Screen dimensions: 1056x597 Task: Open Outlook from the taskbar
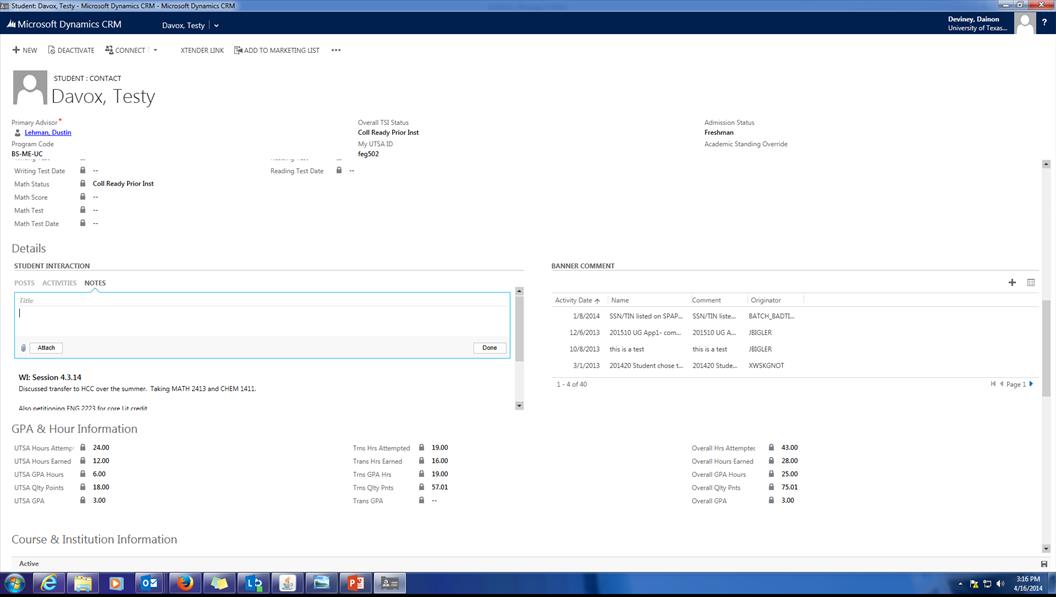pos(149,583)
